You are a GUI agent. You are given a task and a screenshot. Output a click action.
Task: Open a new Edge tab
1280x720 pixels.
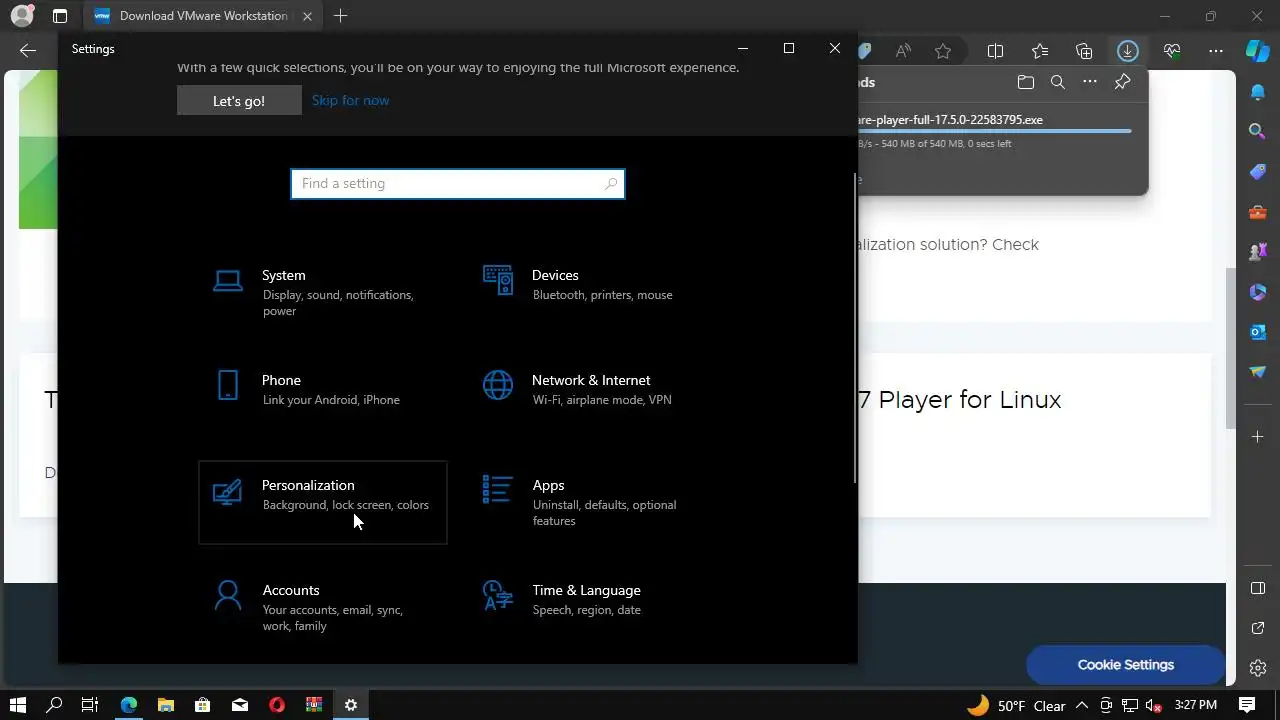[x=341, y=16]
